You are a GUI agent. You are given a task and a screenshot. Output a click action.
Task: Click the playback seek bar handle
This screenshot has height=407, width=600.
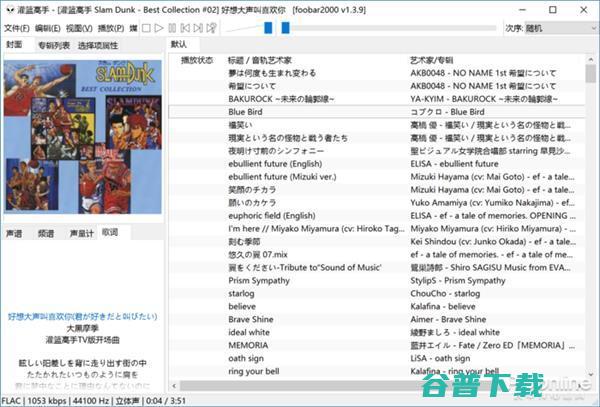point(285,28)
